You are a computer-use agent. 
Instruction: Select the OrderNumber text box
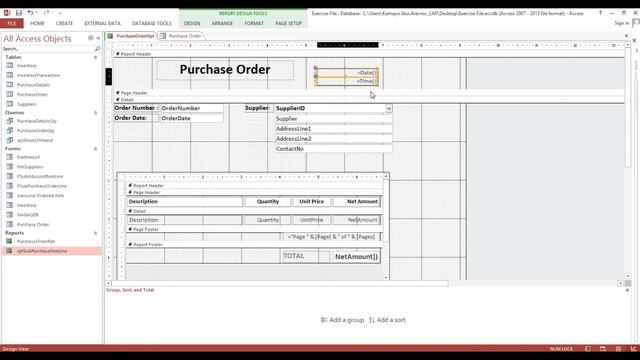(x=191, y=108)
